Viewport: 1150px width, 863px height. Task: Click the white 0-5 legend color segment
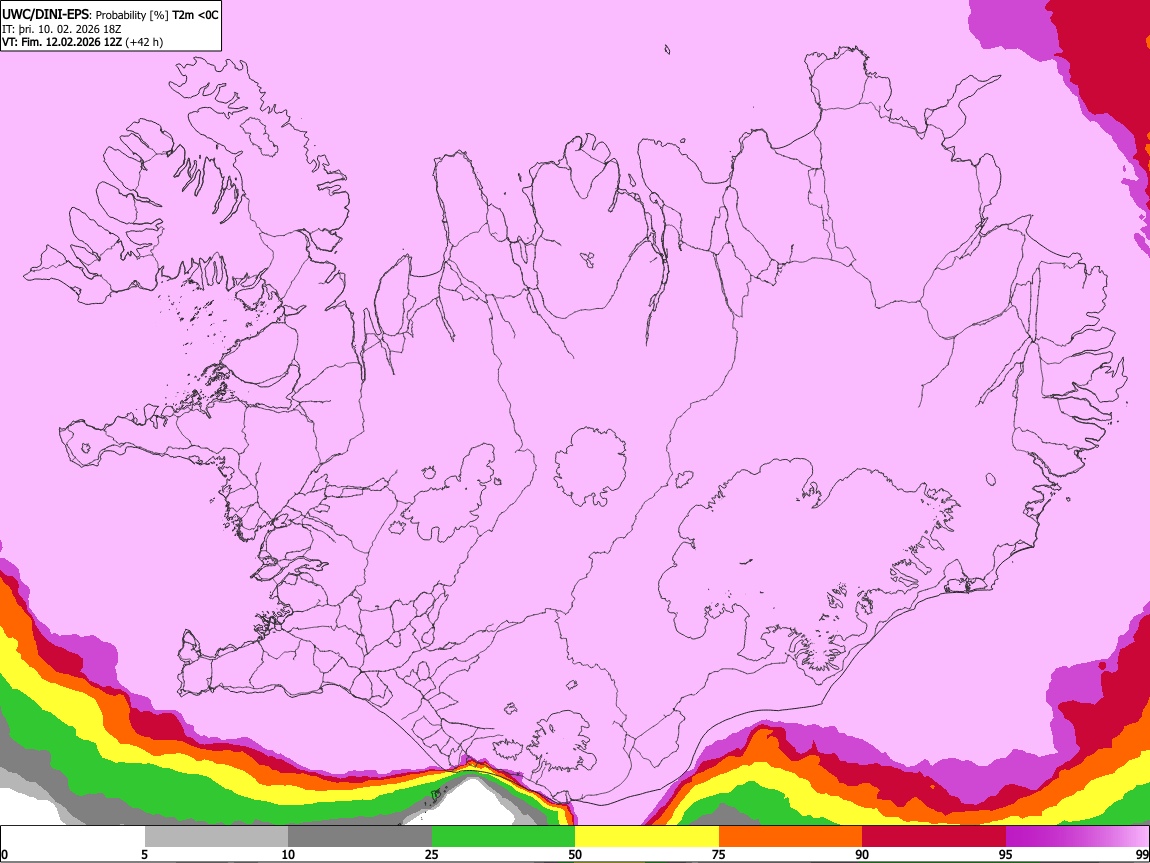[73, 837]
